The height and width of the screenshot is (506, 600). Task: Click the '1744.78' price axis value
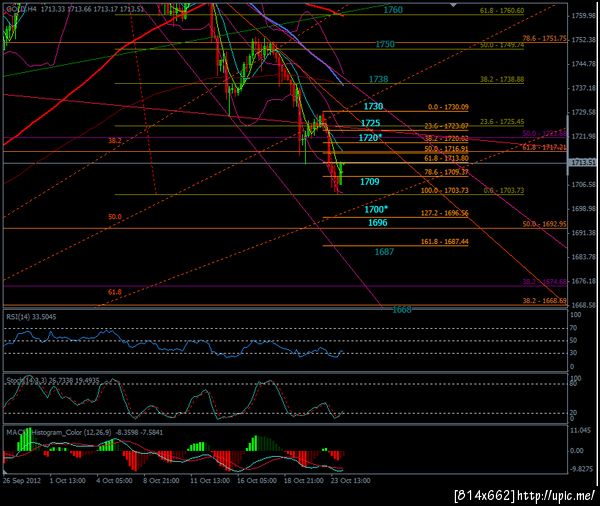coord(584,64)
